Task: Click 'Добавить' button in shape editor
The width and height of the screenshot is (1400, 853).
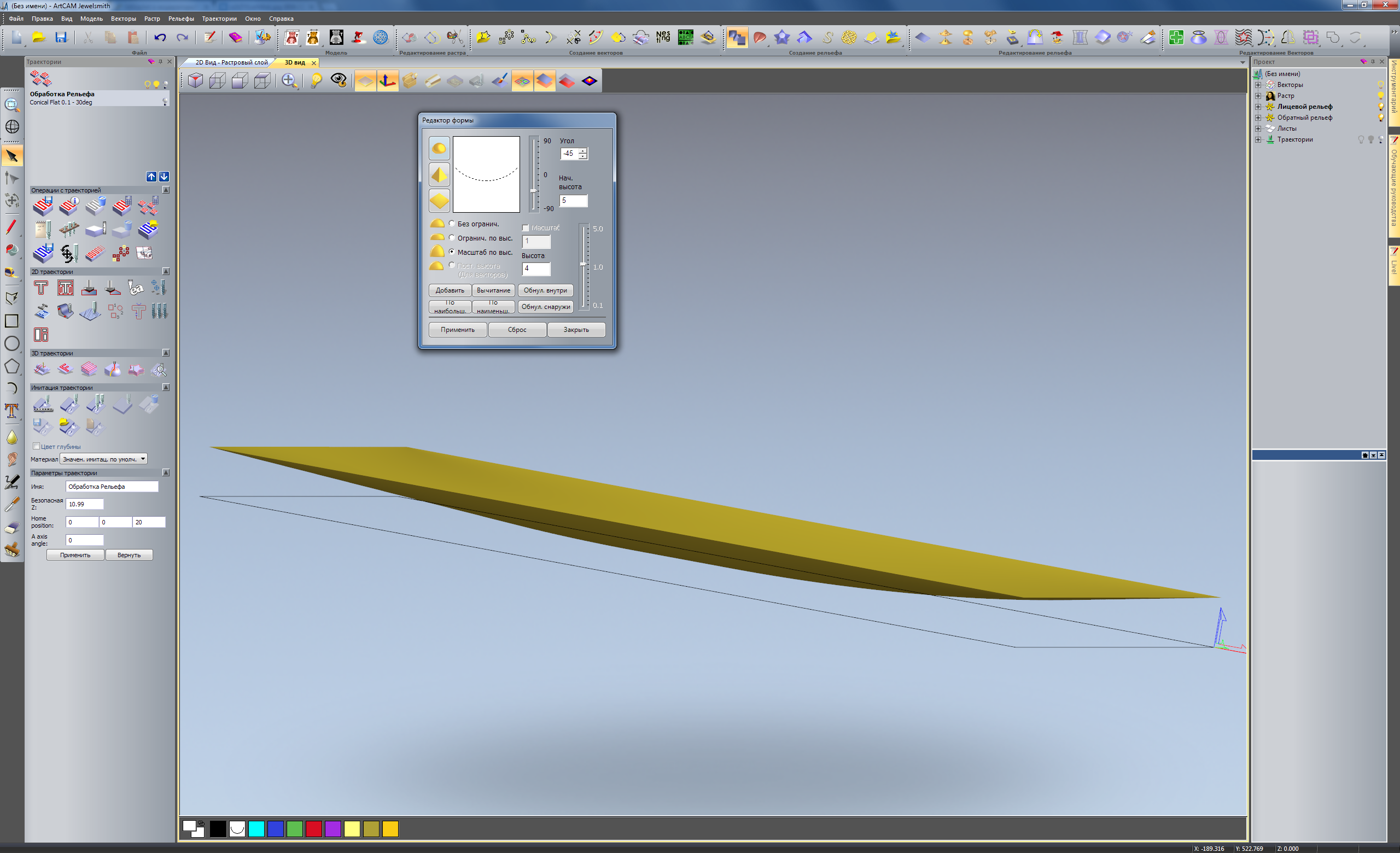Action: tap(450, 290)
